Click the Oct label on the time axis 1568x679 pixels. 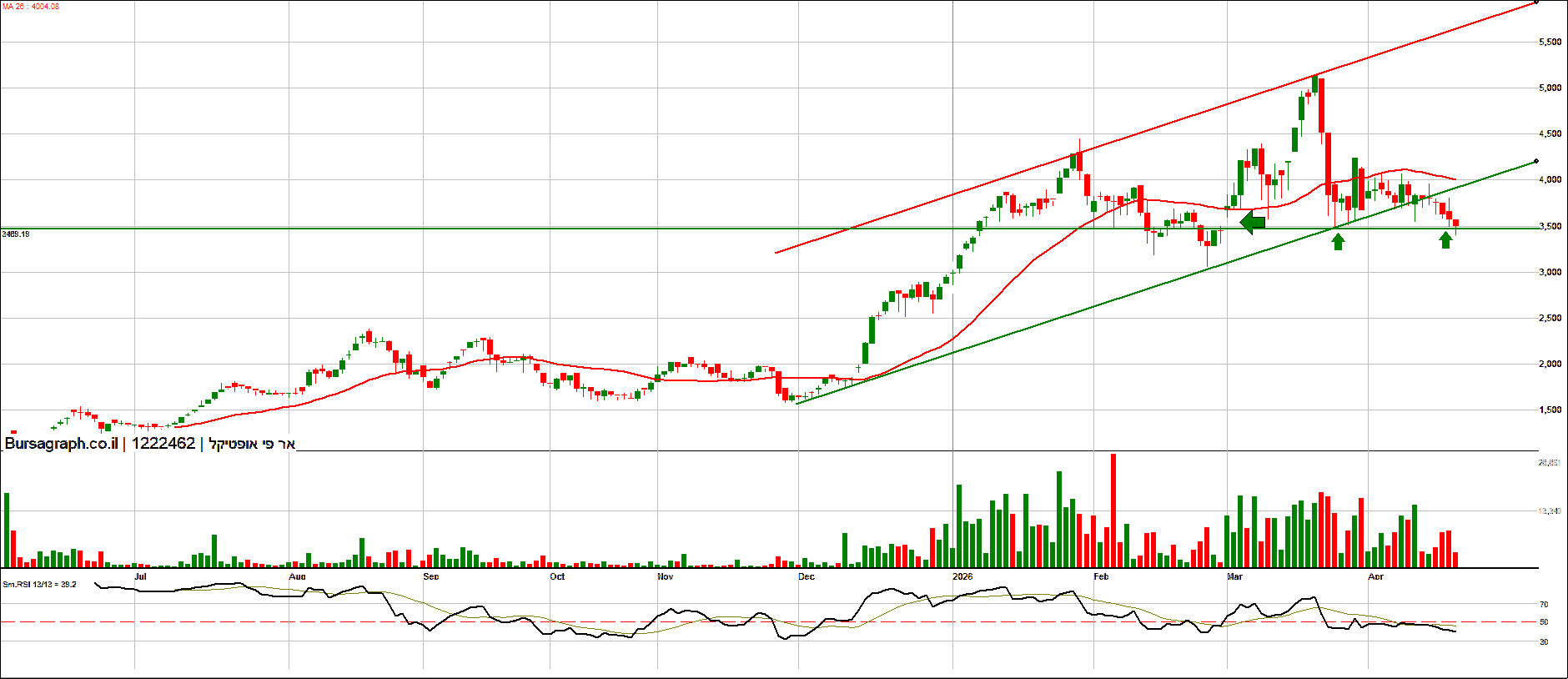click(x=557, y=576)
